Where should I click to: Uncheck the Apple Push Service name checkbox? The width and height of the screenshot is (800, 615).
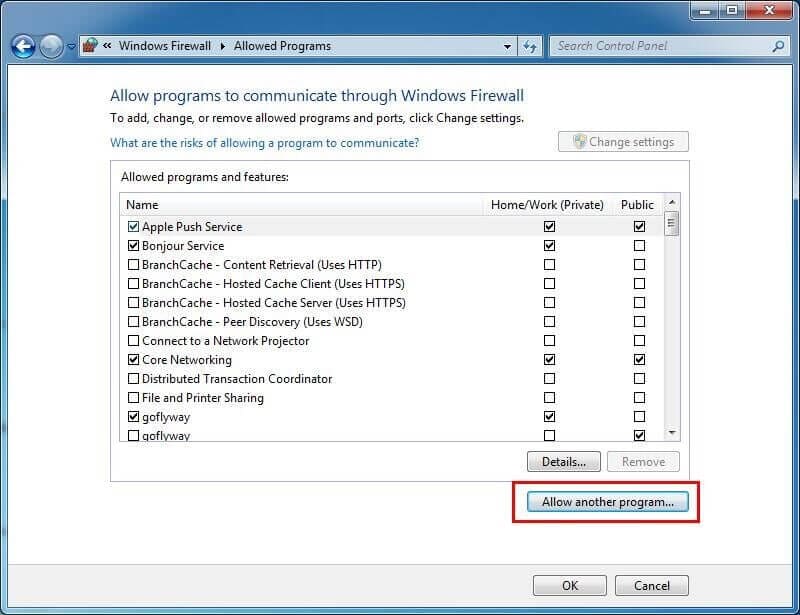tap(133, 226)
